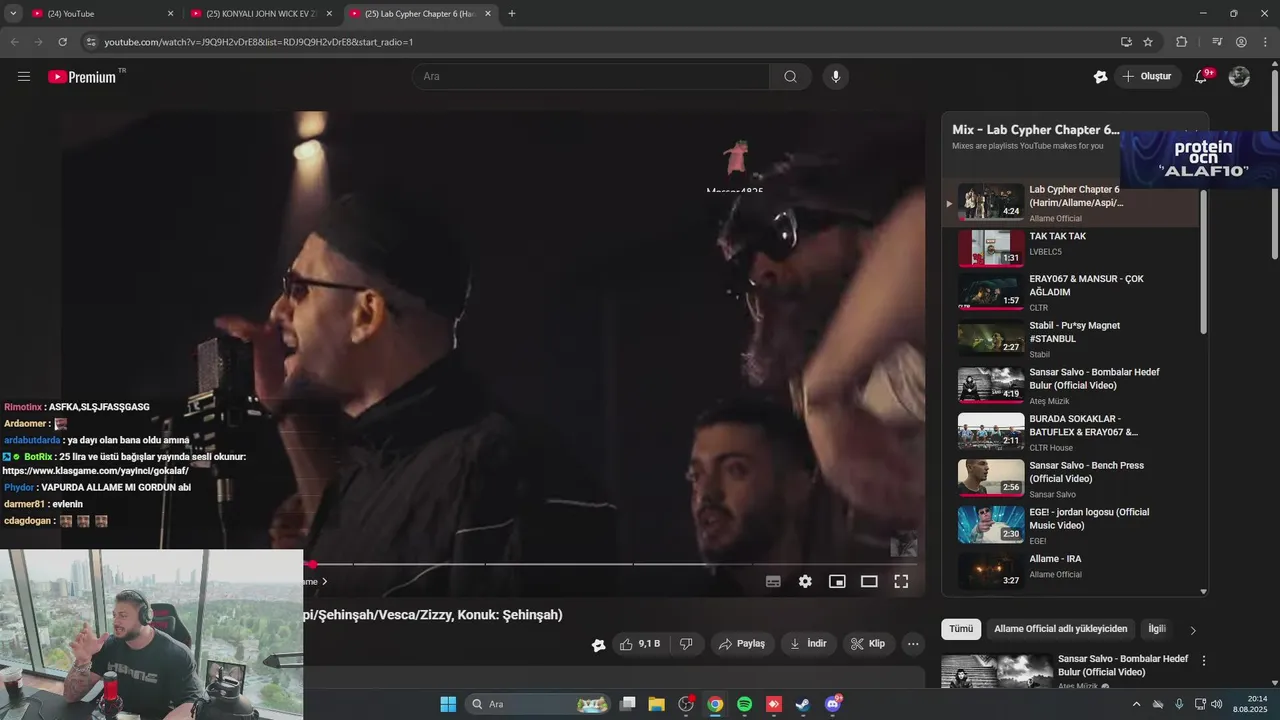This screenshot has height=720, width=1280.
Task: Click the video progress bar scrubber
Action: [x=312, y=564]
